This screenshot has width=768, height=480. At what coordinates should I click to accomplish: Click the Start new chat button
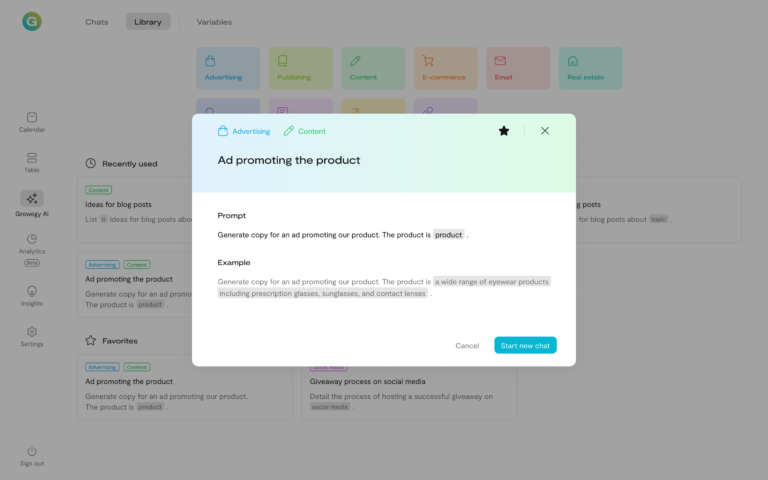[525, 345]
